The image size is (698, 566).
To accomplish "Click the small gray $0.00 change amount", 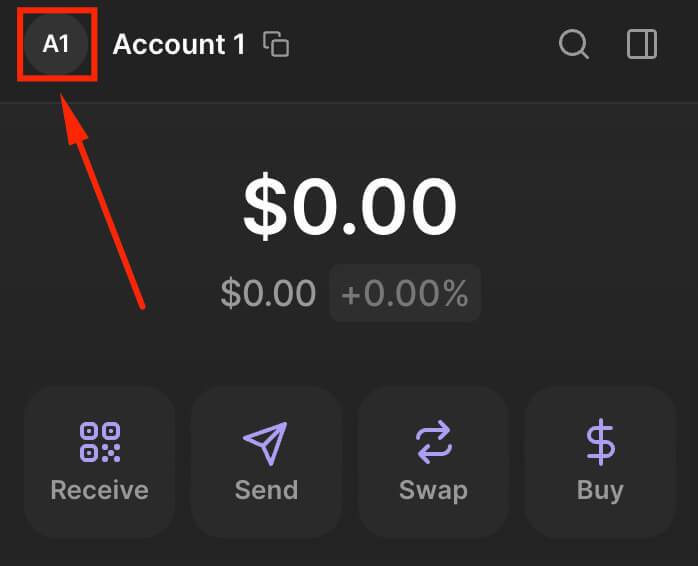I will point(268,293).
